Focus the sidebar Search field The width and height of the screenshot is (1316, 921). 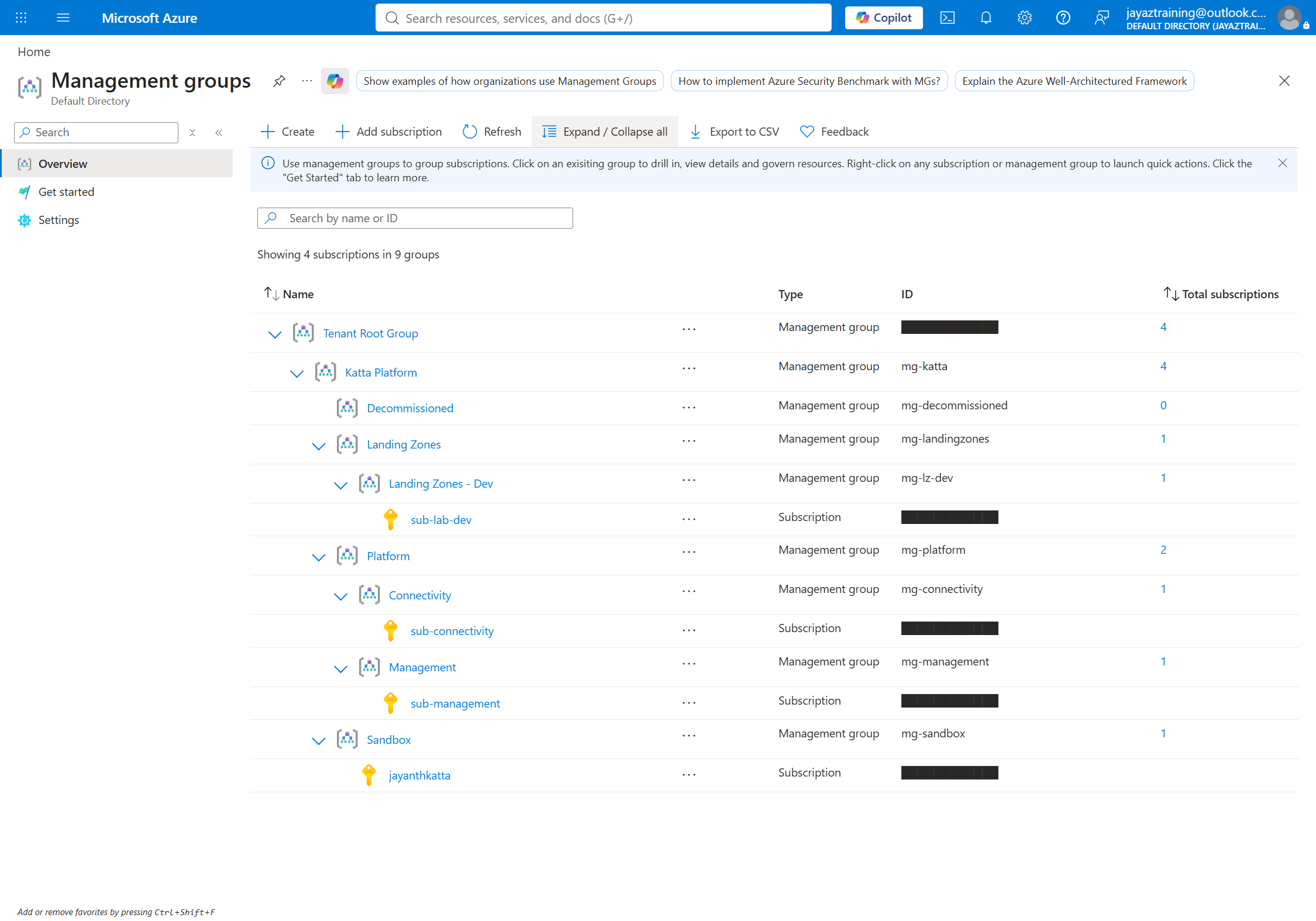(x=96, y=133)
